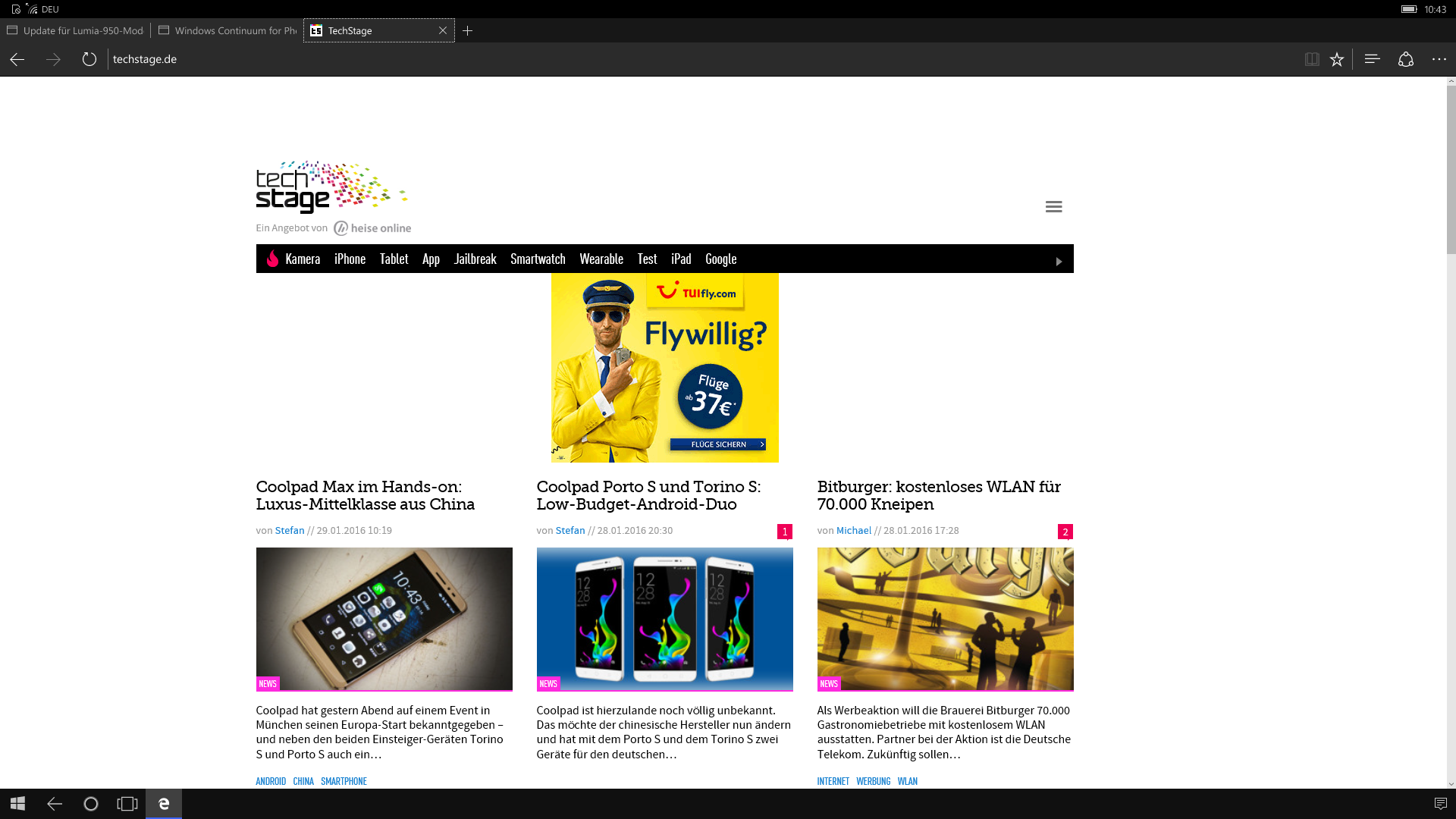1456x819 pixels.
Task: Open the TechStage hamburger menu
Action: [1053, 206]
